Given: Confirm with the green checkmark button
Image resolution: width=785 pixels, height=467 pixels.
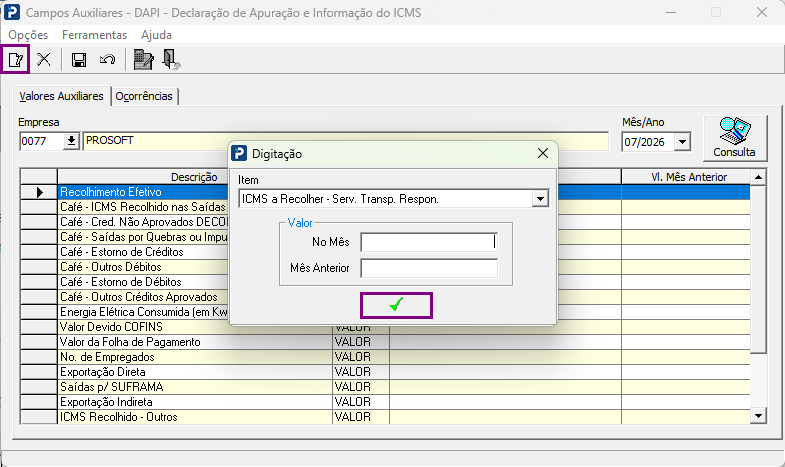Looking at the screenshot, I should click(396, 305).
